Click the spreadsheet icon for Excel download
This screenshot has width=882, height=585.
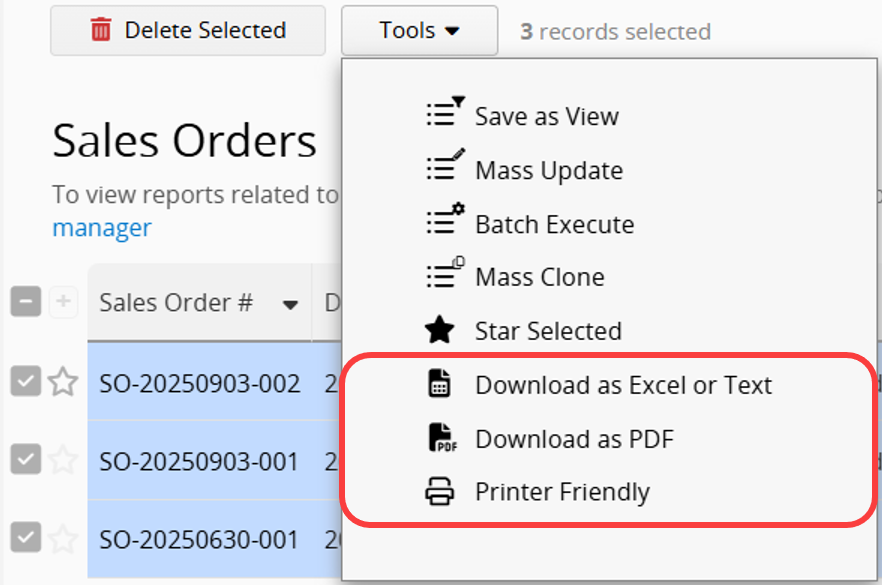tap(440, 385)
